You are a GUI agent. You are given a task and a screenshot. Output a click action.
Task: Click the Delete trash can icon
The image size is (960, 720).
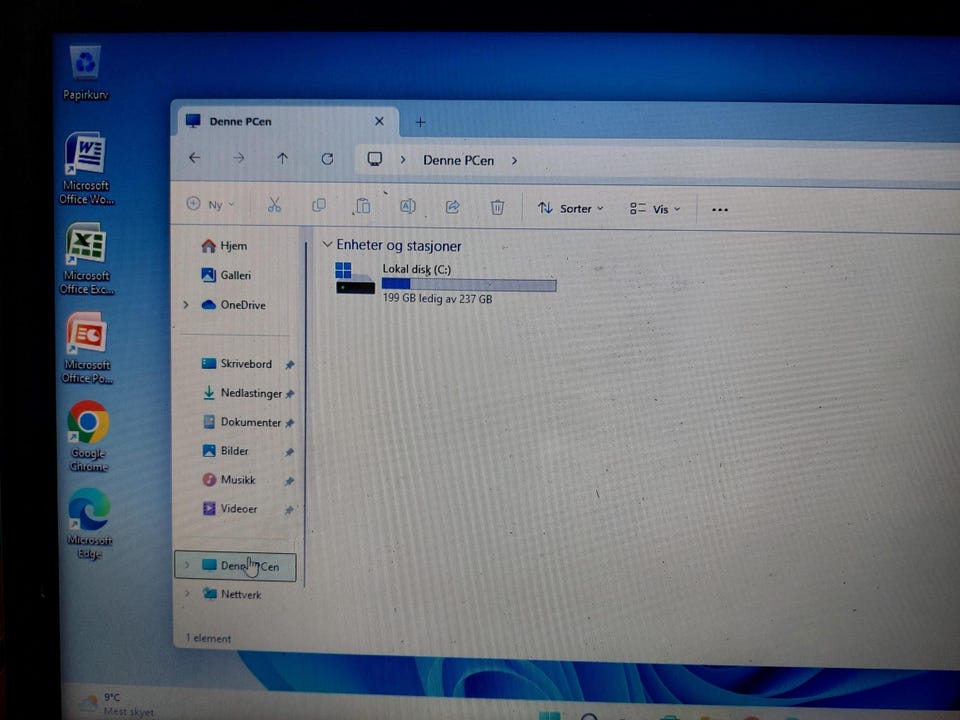point(497,208)
